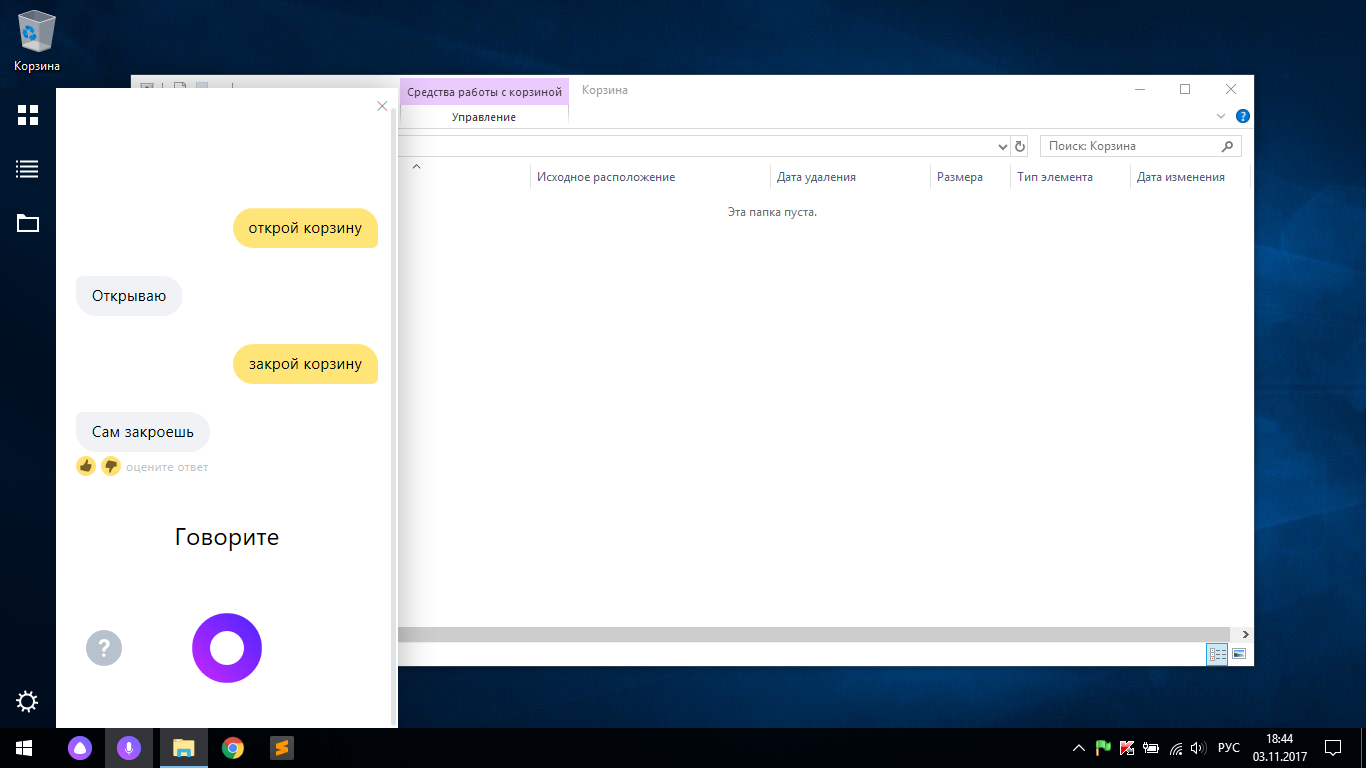Open the gray question mark help in Alice
Image resolution: width=1366 pixels, height=768 pixels.
click(x=104, y=648)
